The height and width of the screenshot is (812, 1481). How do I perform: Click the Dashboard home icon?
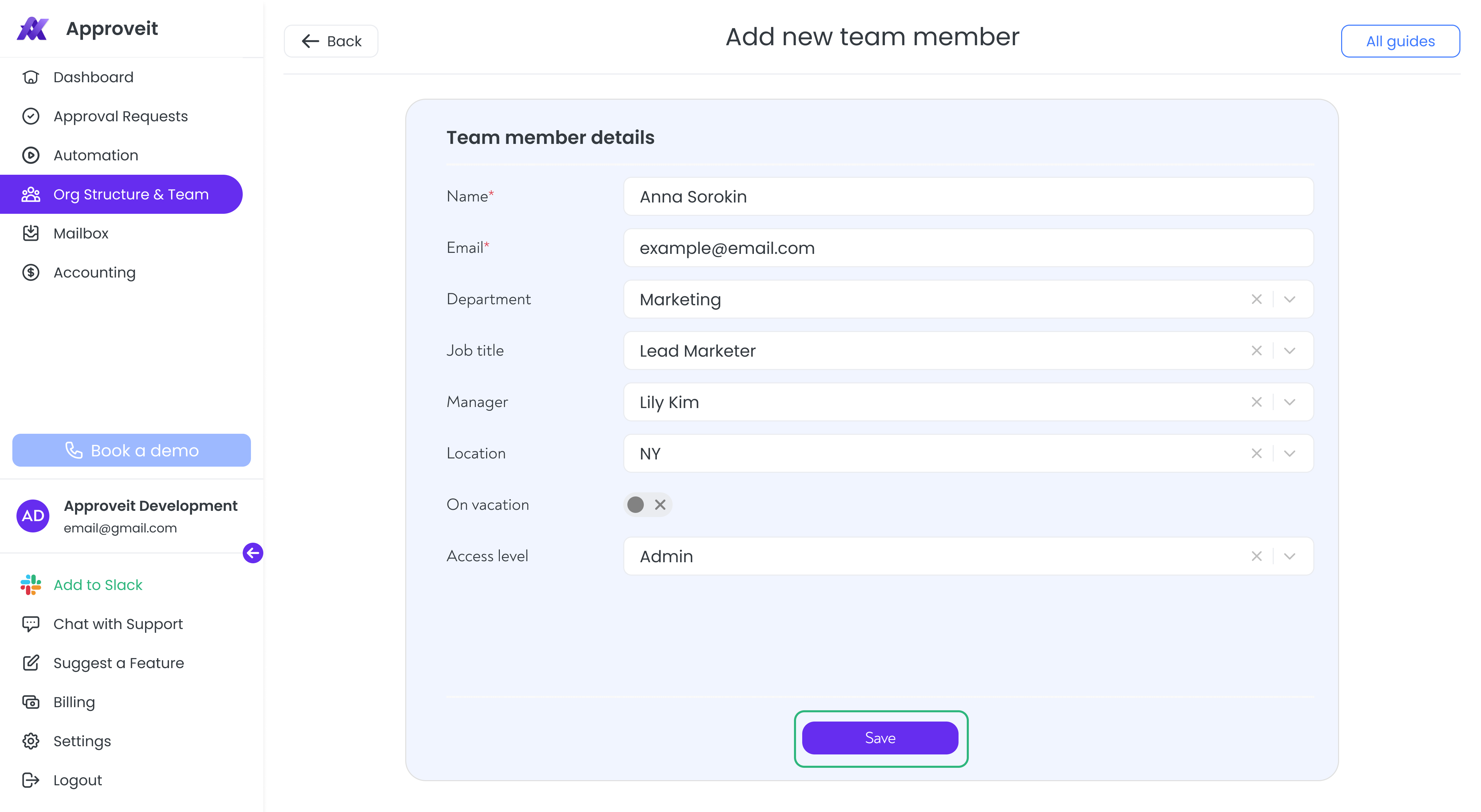pyautogui.click(x=31, y=77)
